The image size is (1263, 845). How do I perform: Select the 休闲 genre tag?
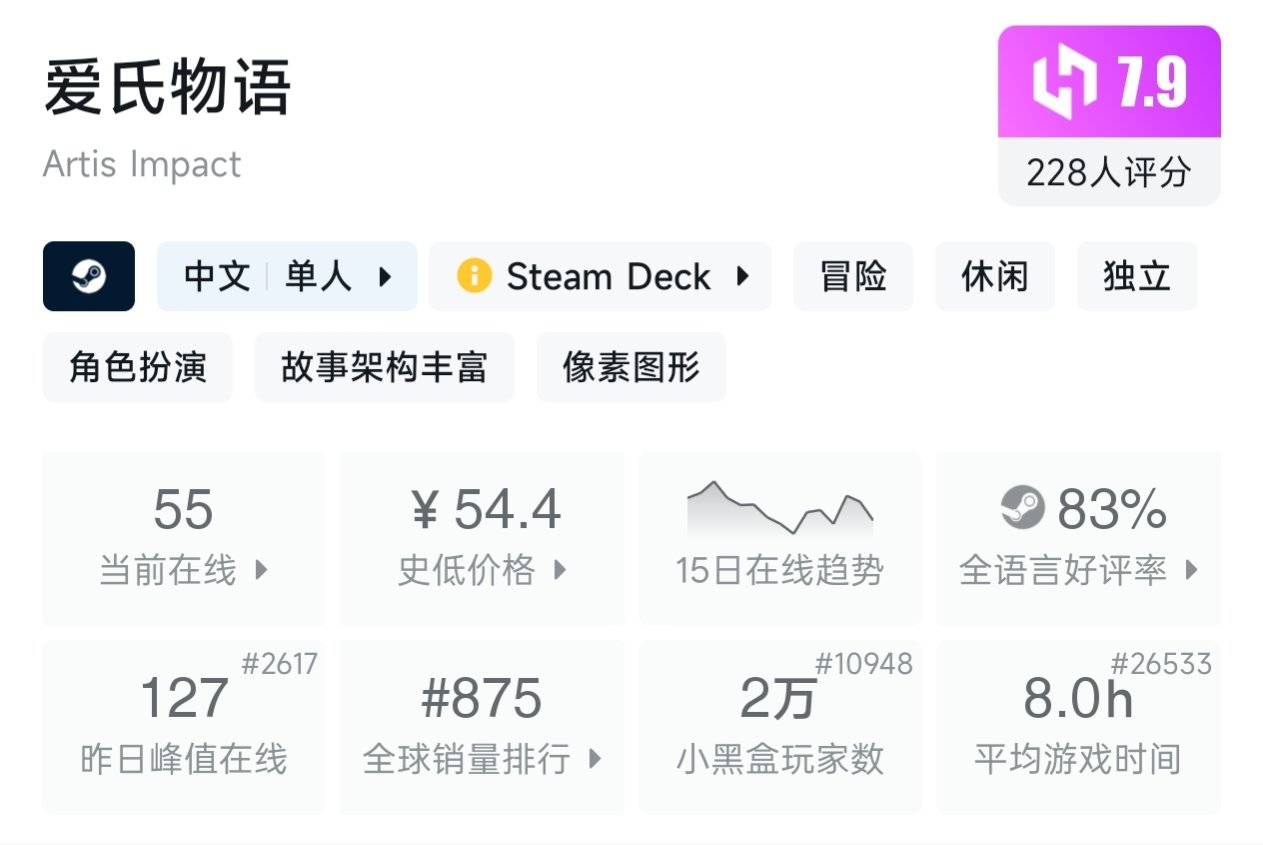(994, 277)
